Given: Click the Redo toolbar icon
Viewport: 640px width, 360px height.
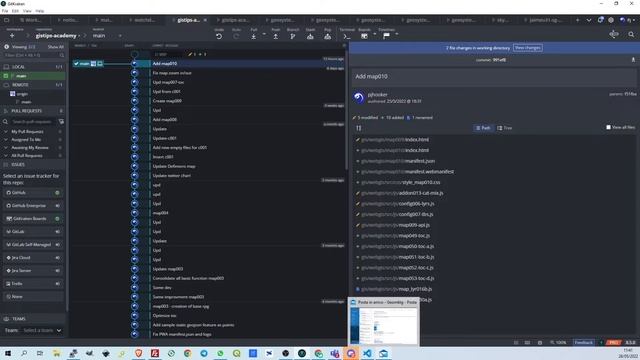Looking at the screenshot, I should point(236,36).
